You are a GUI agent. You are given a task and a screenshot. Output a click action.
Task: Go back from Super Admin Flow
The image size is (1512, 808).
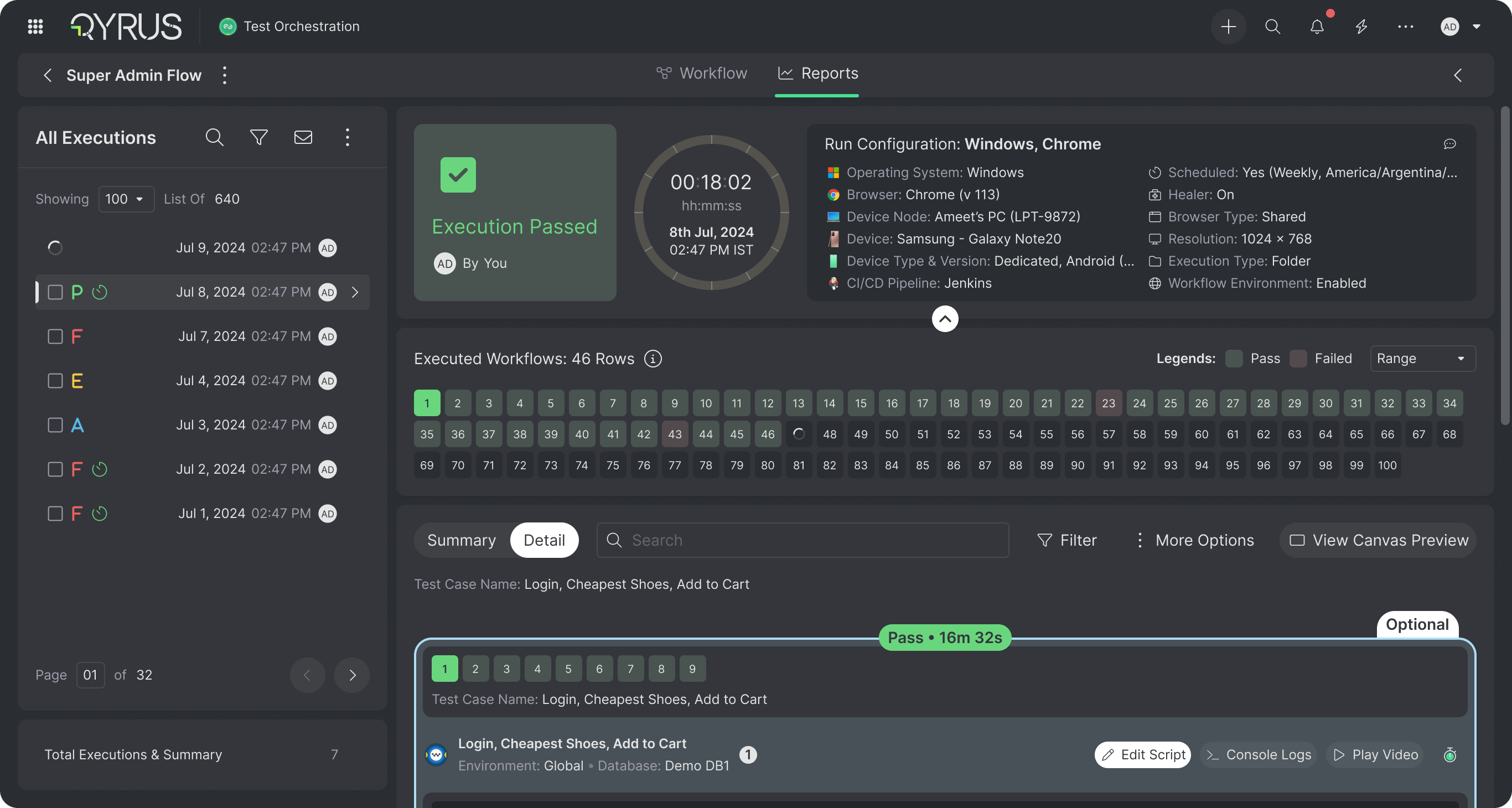click(x=48, y=75)
